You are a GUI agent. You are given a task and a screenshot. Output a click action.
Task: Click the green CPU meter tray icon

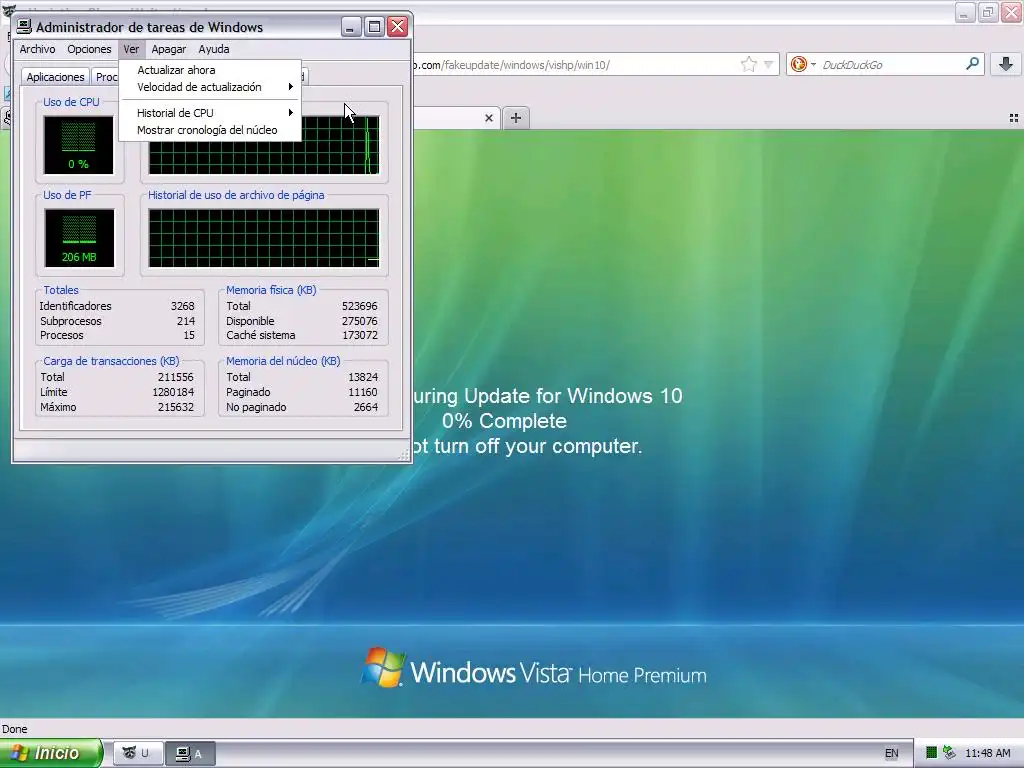pos(932,753)
